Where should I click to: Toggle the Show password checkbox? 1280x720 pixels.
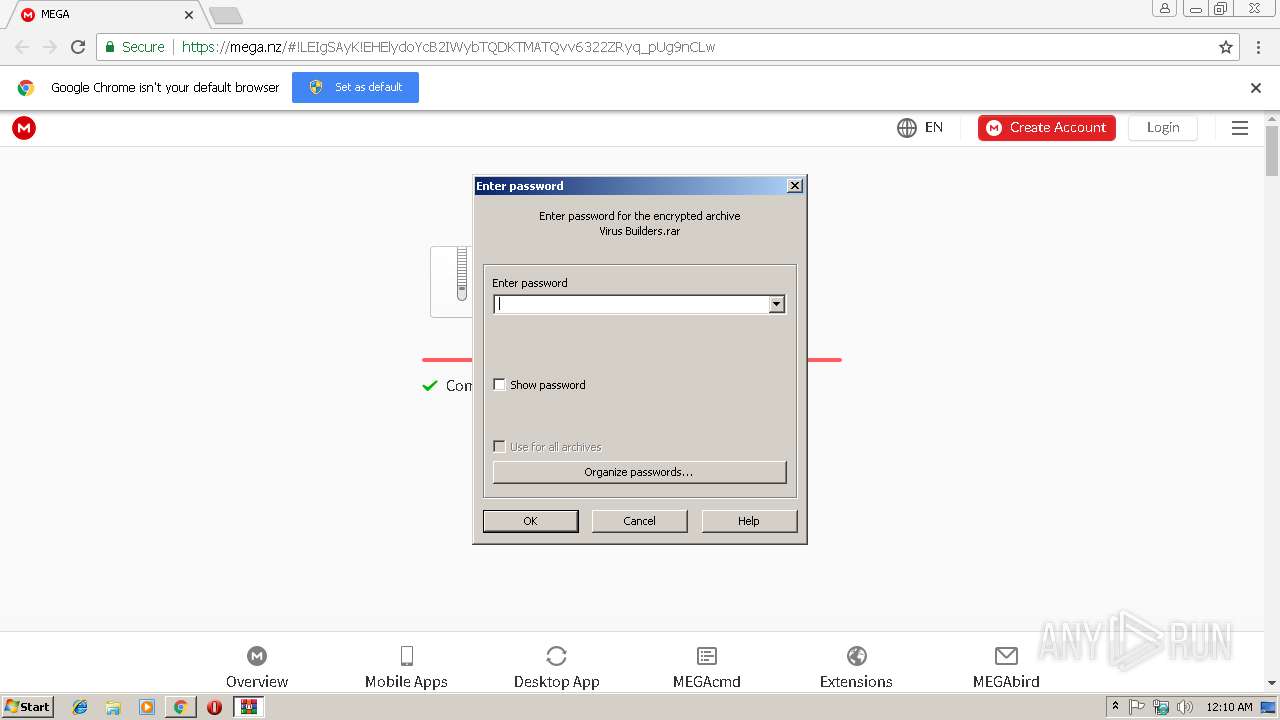pos(499,385)
